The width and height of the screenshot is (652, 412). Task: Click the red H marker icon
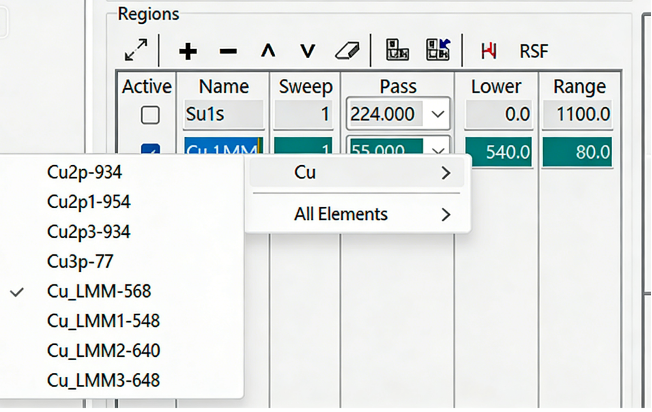[489, 51]
